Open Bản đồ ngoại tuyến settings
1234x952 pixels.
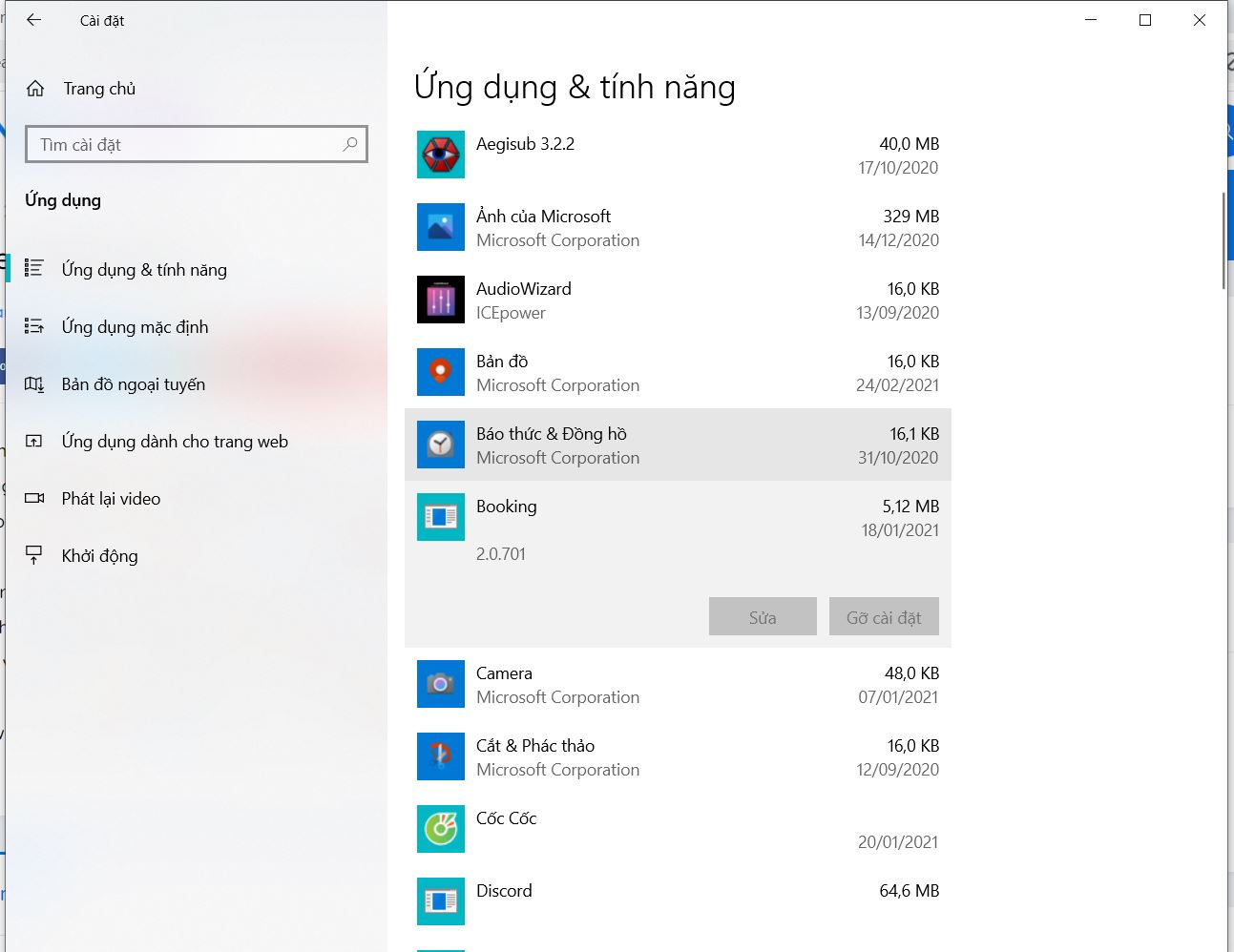click(x=133, y=383)
